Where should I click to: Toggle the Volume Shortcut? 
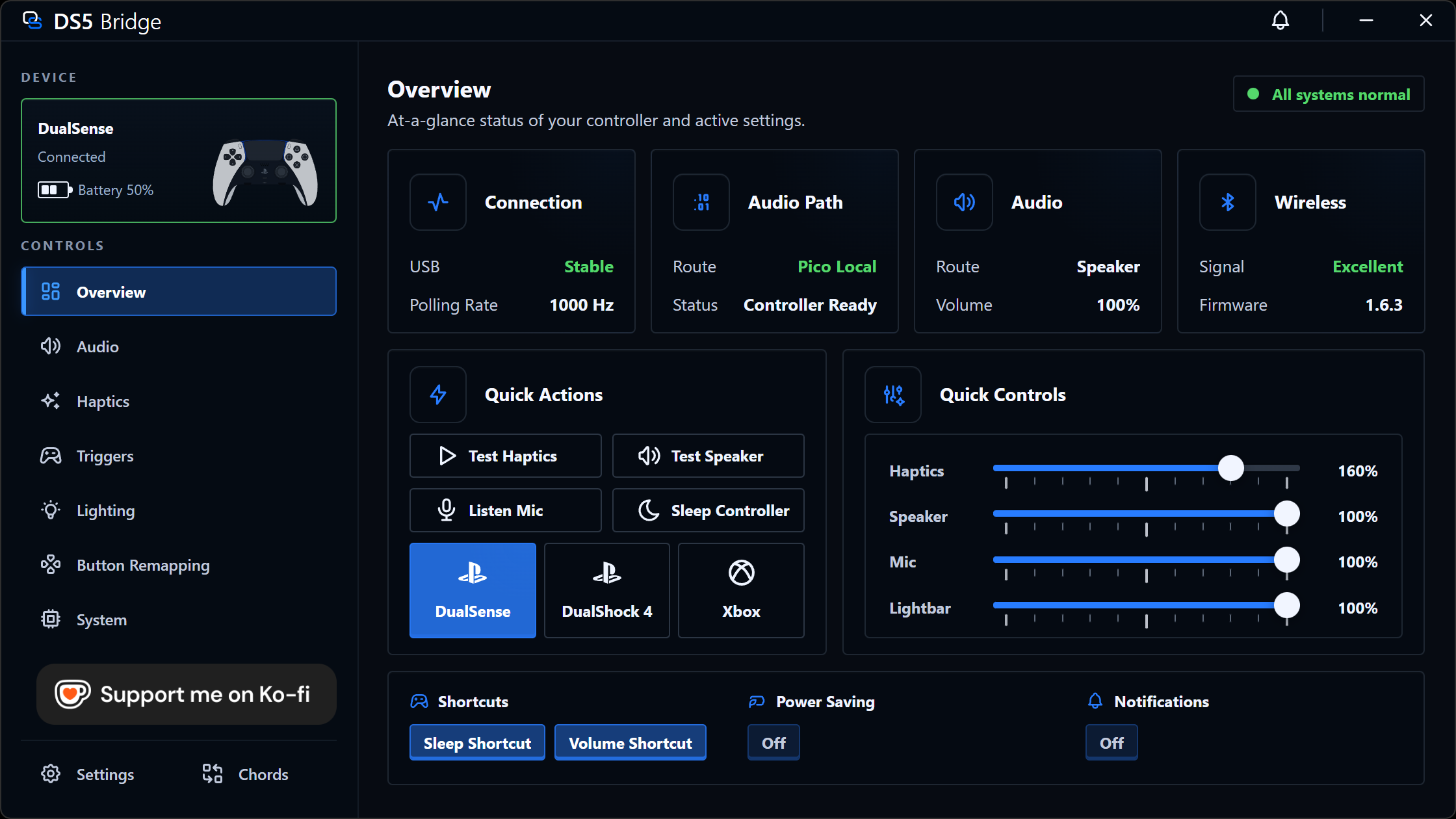pyautogui.click(x=630, y=742)
